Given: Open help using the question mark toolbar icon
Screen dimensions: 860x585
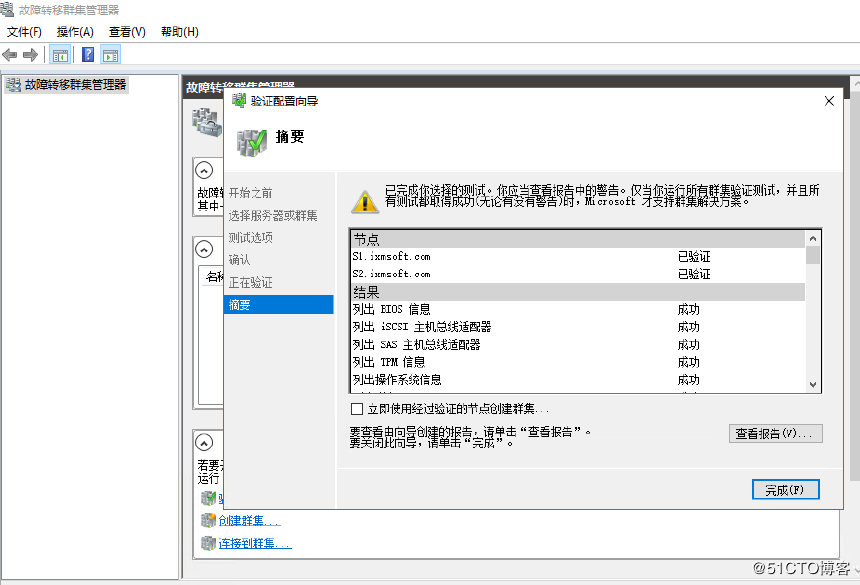Looking at the screenshot, I should [x=87, y=54].
